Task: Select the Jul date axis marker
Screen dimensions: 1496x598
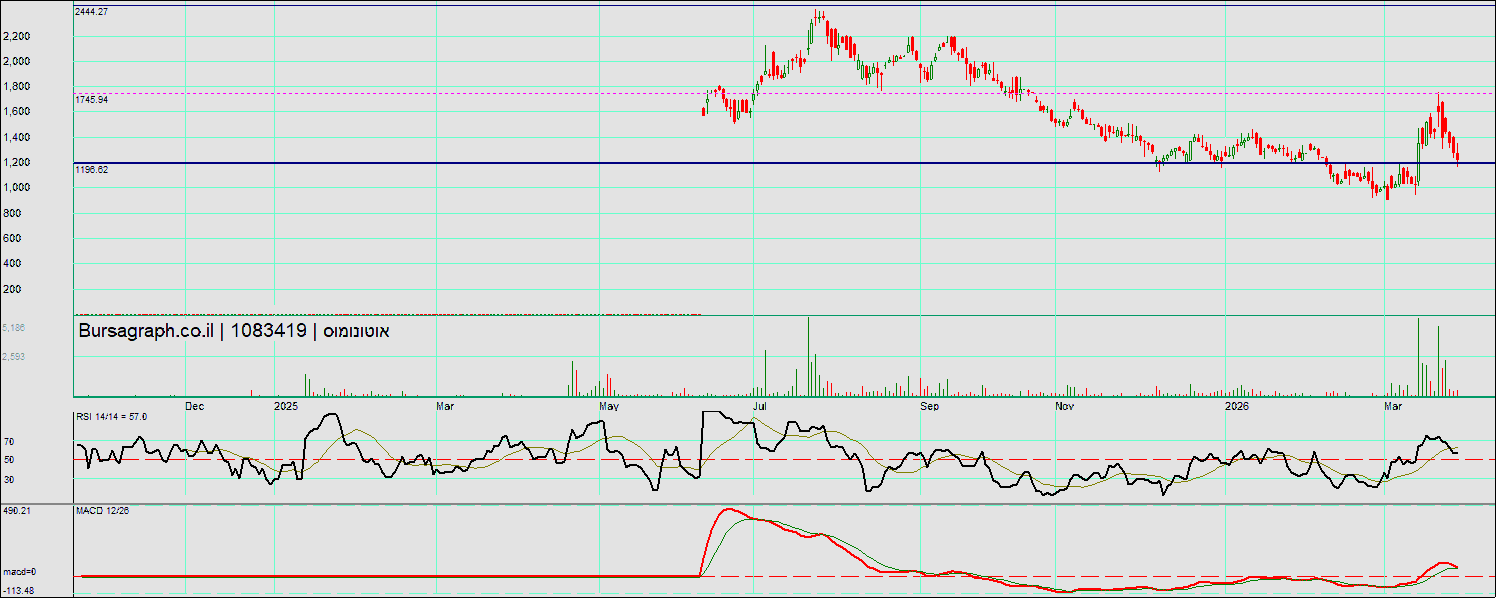Action: click(761, 407)
